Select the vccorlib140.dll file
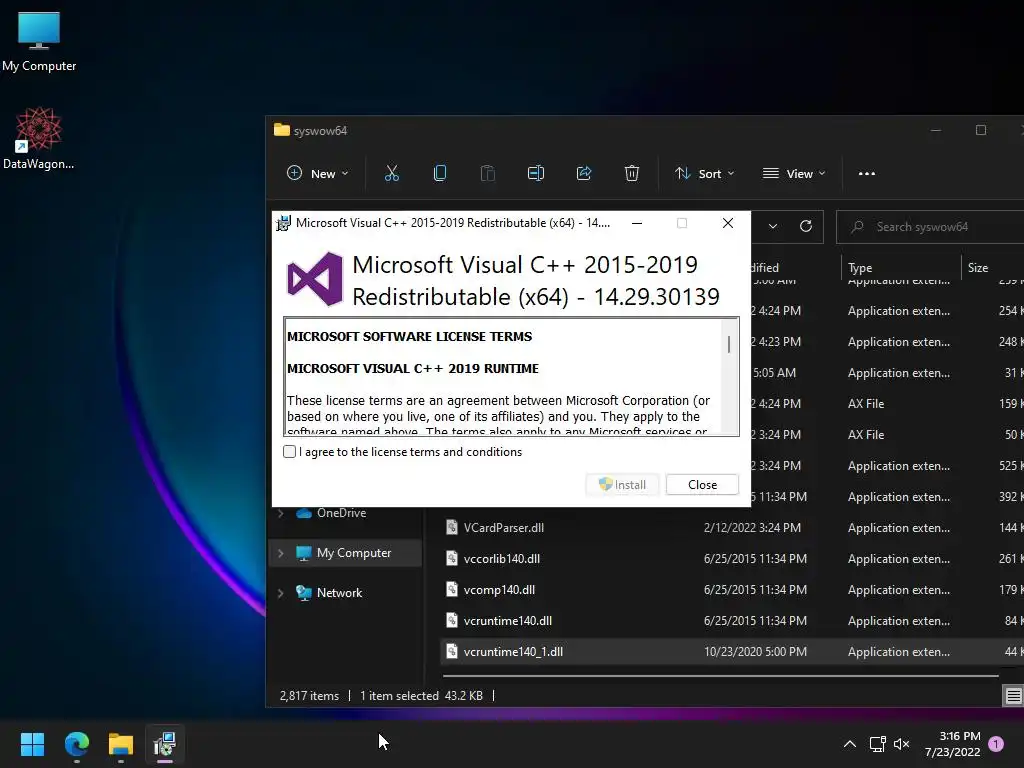Screen dimensions: 1024x768 tap(502, 559)
